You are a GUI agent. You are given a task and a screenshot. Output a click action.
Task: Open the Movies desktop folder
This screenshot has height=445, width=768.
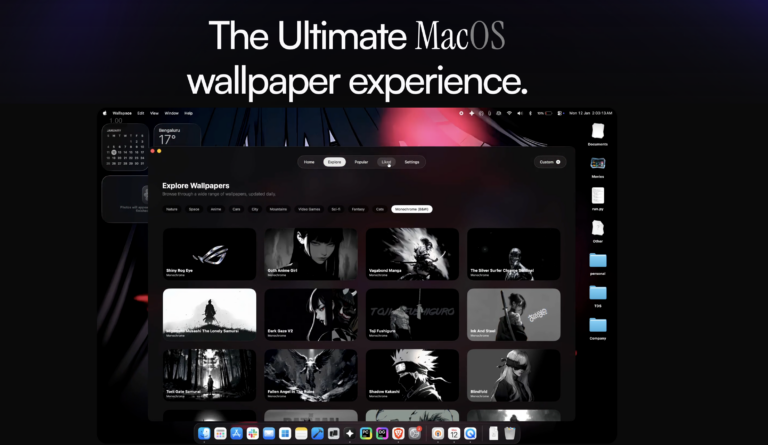pos(598,166)
